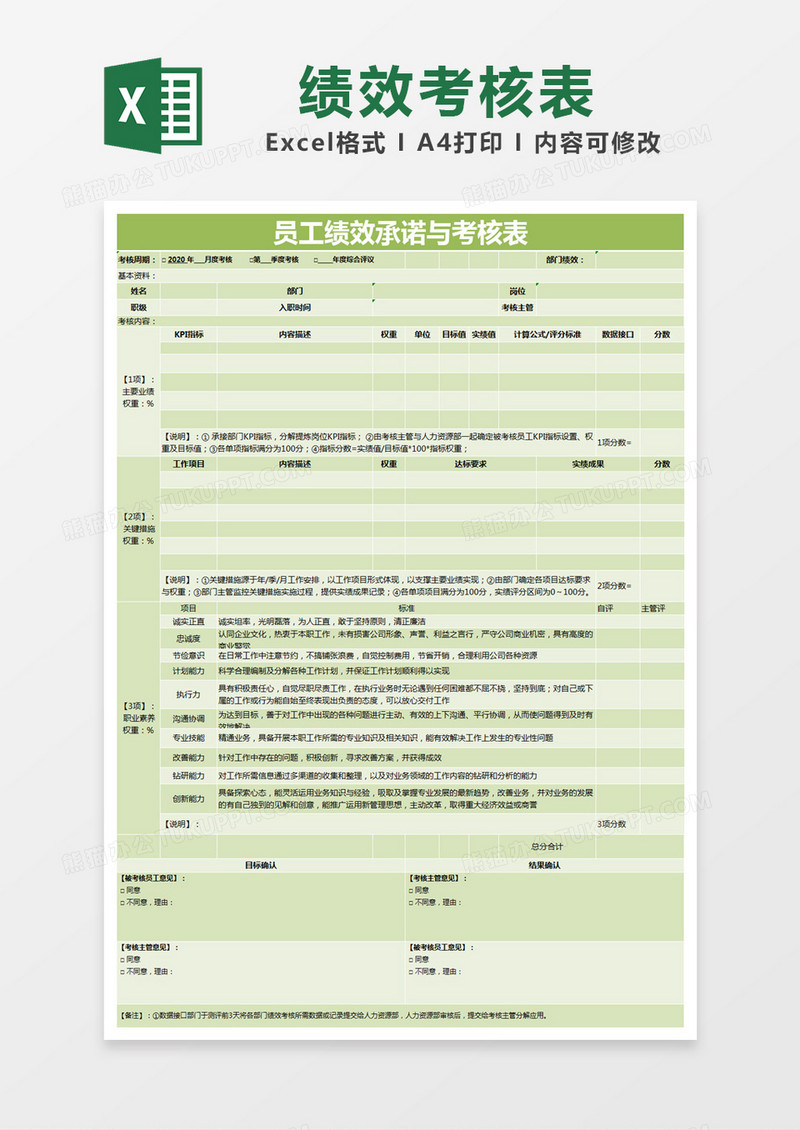Select the 诚实正直 row label

(x=189, y=621)
